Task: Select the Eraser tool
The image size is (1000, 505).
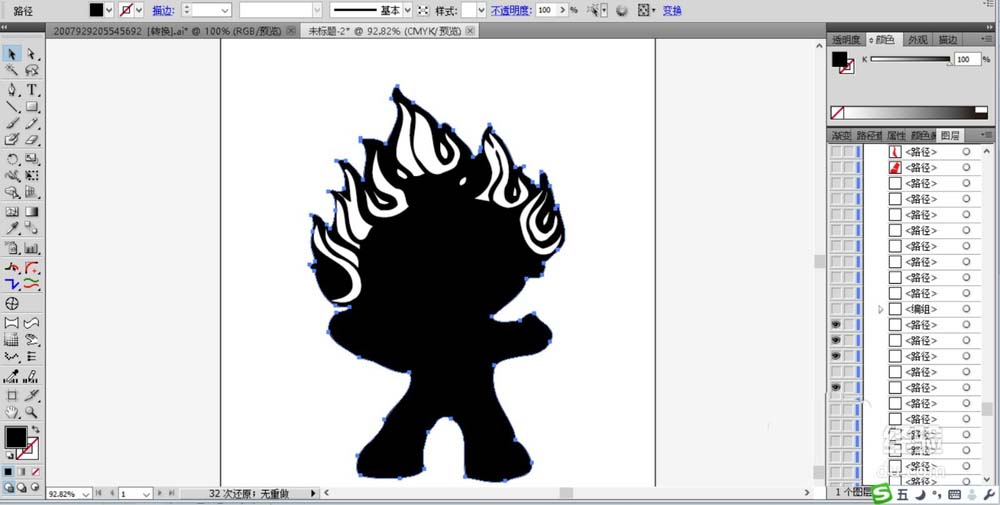Action: [31, 139]
